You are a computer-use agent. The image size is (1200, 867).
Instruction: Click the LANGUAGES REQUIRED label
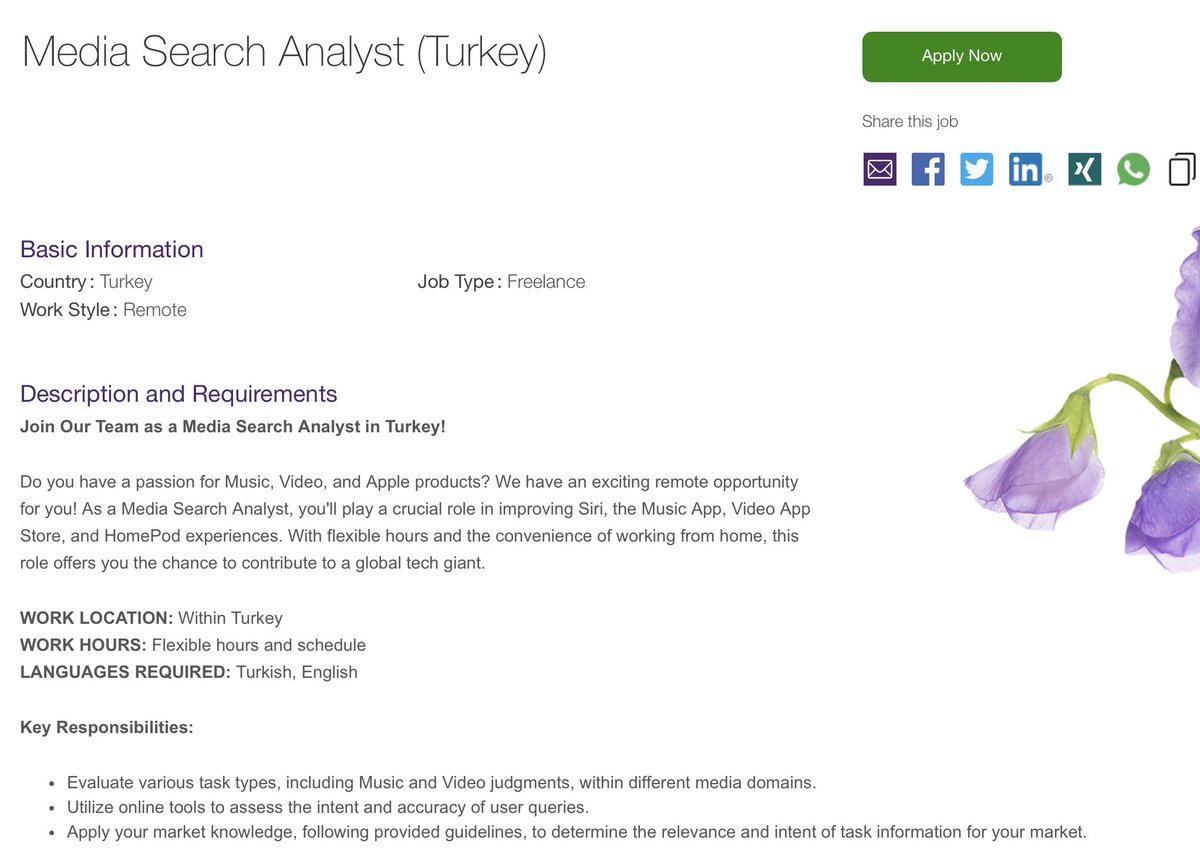[126, 672]
